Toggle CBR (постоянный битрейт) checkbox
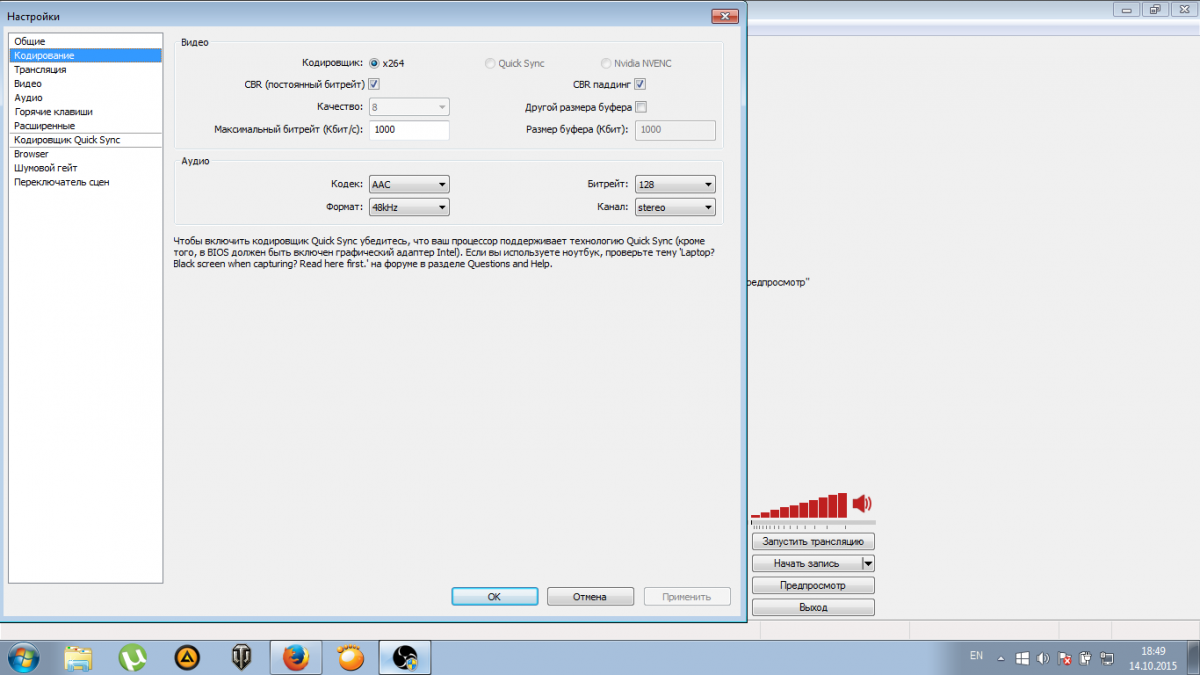Viewport: 1200px width, 675px height. (374, 85)
